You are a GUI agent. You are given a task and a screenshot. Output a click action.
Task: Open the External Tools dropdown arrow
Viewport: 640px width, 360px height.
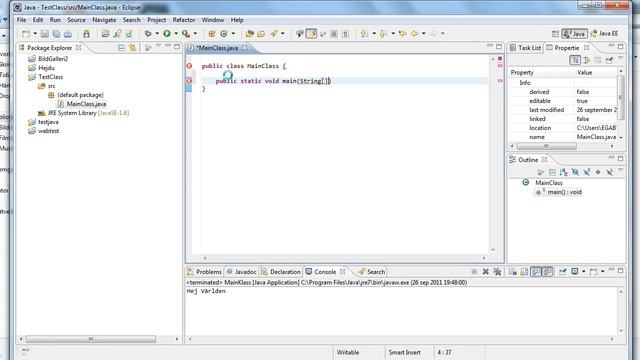tap(195, 34)
